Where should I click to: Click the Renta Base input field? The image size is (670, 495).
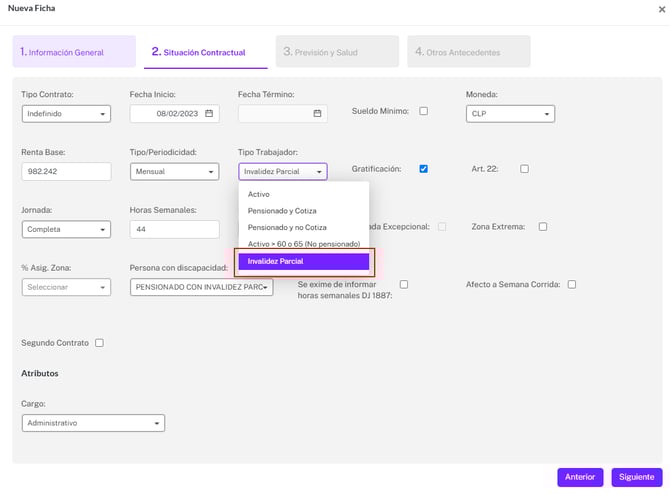click(66, 172)
